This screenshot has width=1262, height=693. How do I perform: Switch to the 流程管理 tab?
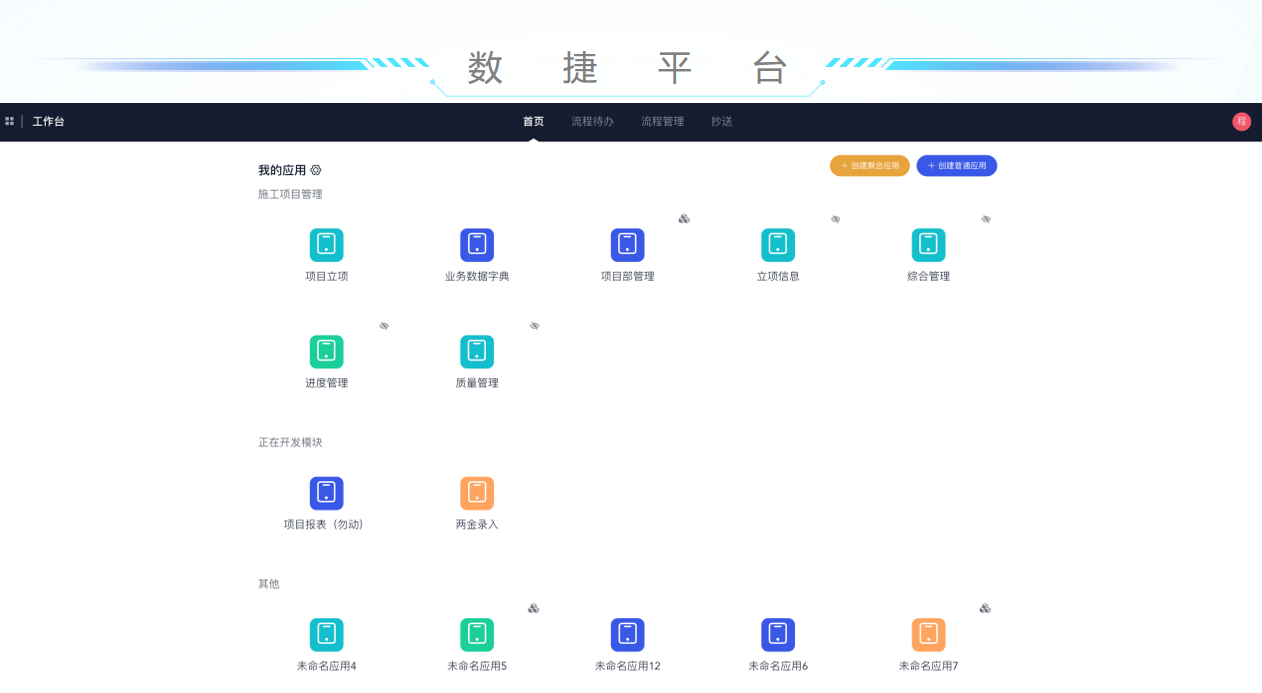coord(662,122)
